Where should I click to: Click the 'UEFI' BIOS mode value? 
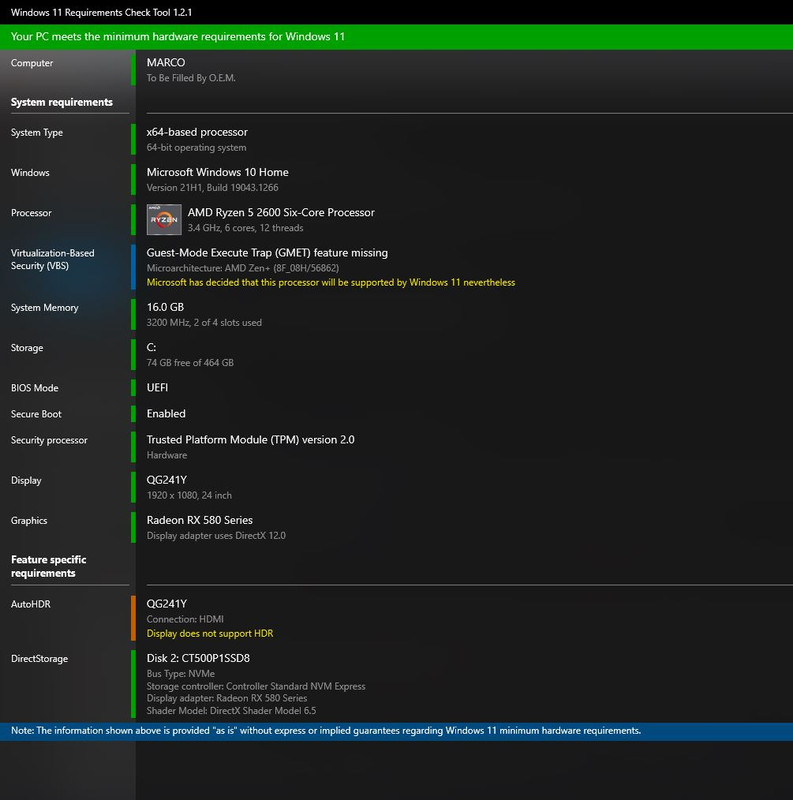157,388
